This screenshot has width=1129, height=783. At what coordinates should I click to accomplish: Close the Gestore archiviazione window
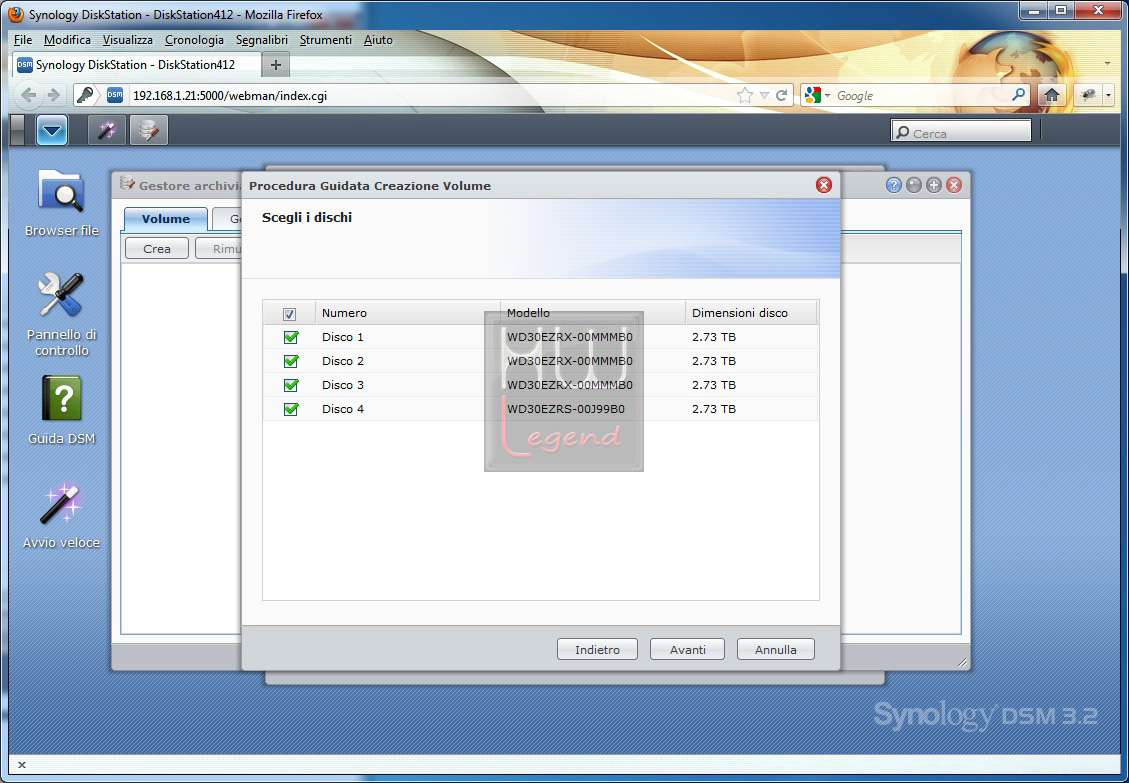954,185
